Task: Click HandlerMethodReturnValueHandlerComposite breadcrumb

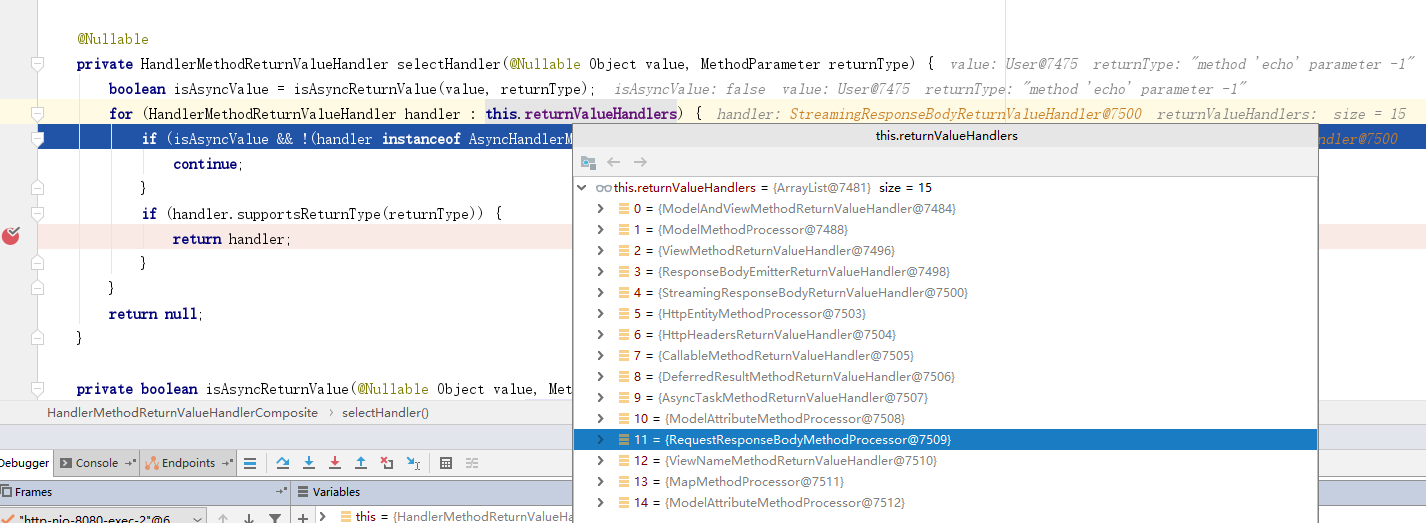Action: point(182,412)
